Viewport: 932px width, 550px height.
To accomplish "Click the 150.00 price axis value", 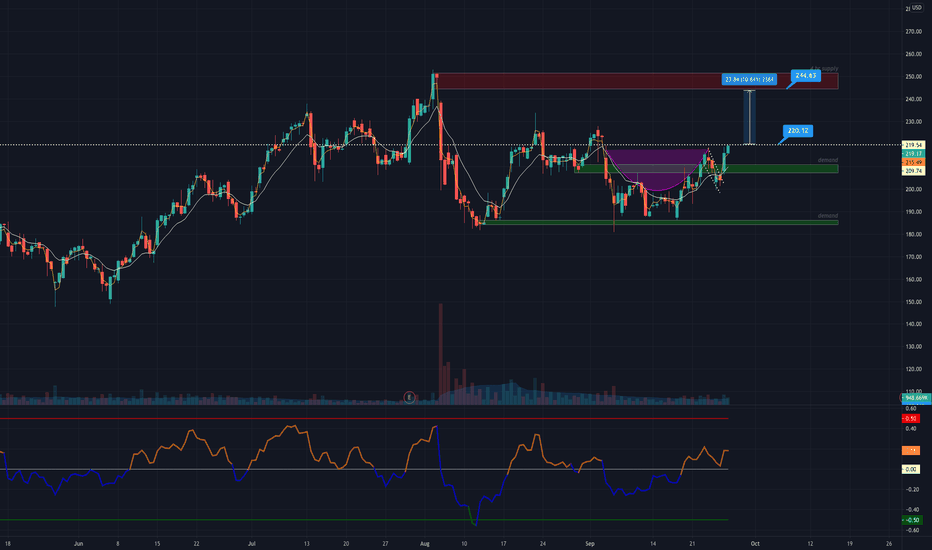I will tap(913, 302).
